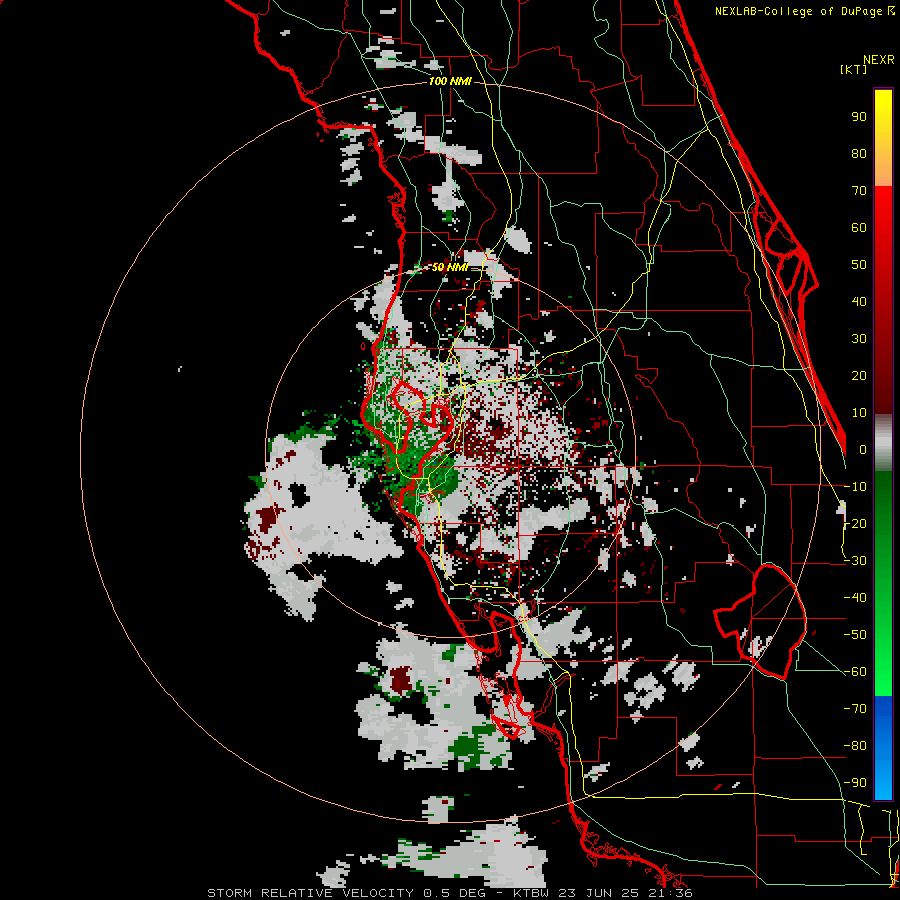
Task: Click the -10 knot colorbar label
Action: click(x=855, y=487)
